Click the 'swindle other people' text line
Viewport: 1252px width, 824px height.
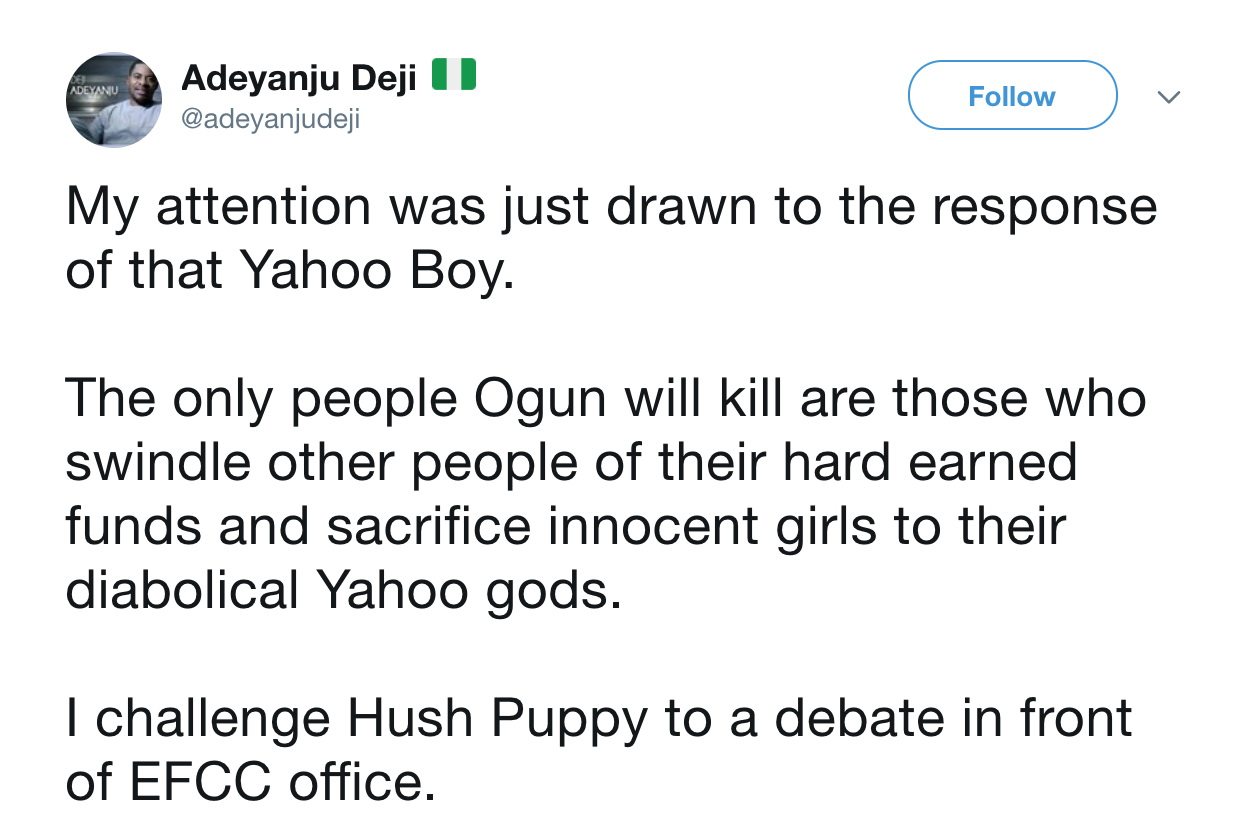tap(300, 462)
